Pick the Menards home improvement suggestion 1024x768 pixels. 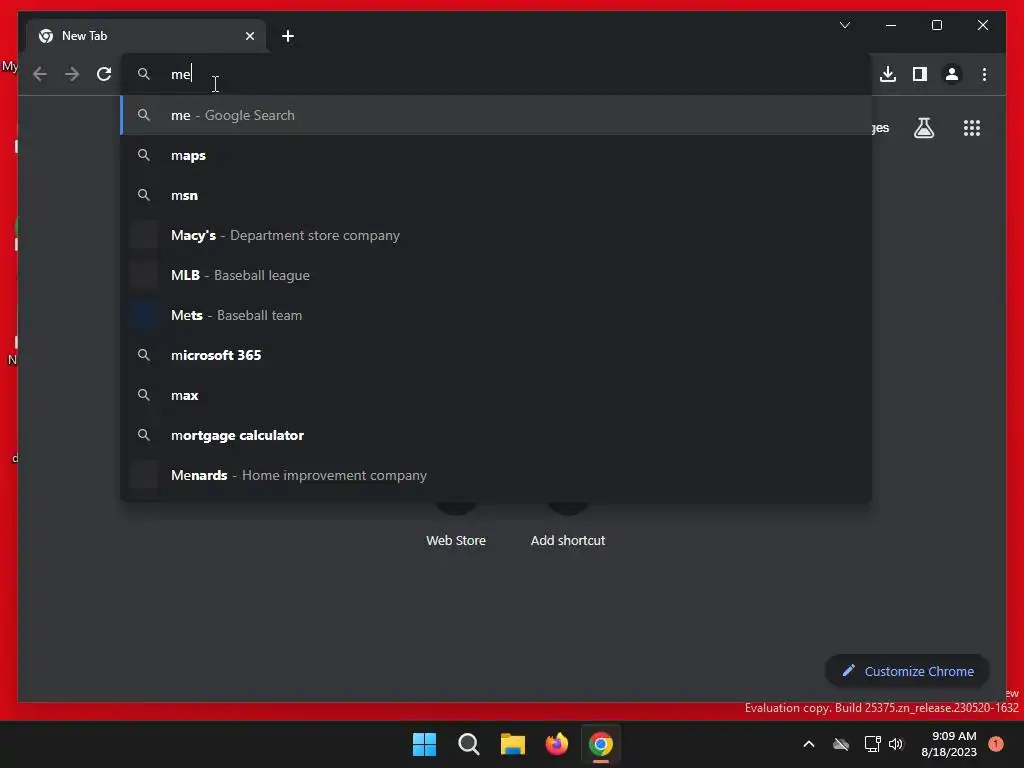click(x=496, y=475)
